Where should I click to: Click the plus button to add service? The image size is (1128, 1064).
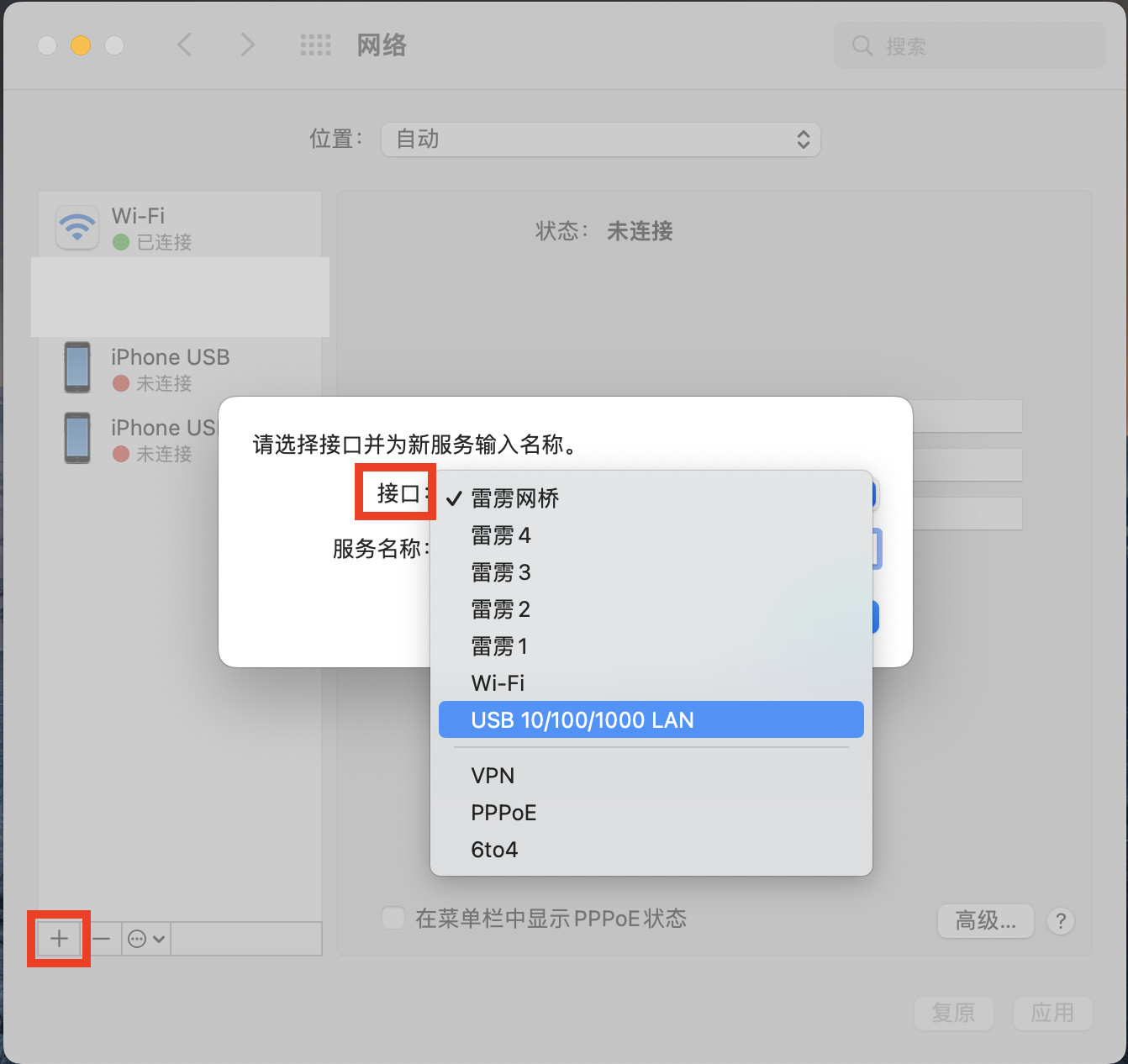pyautogui.click(x=59, y=939)
